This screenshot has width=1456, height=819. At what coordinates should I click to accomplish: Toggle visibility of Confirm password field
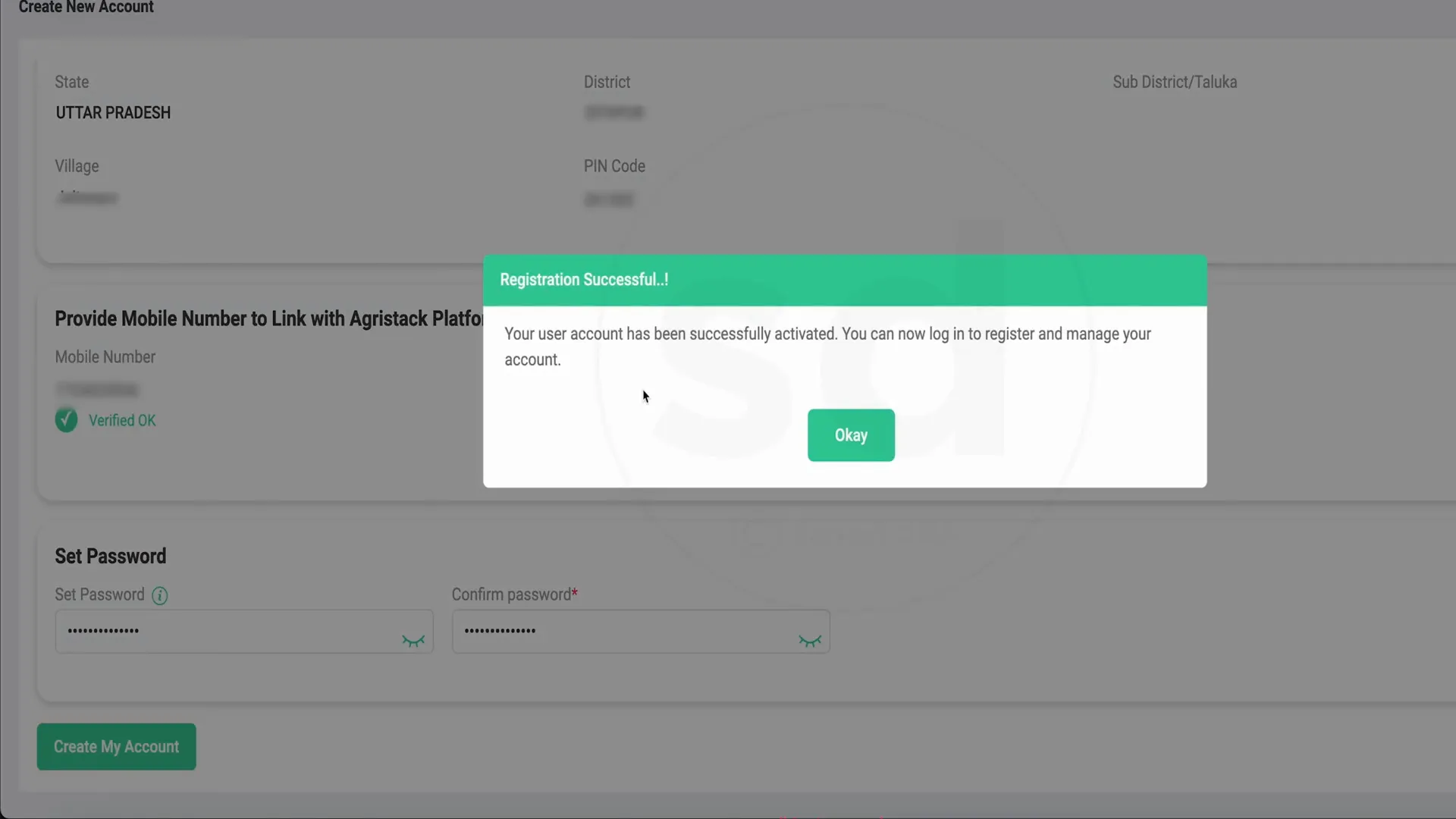pos(810,641)
